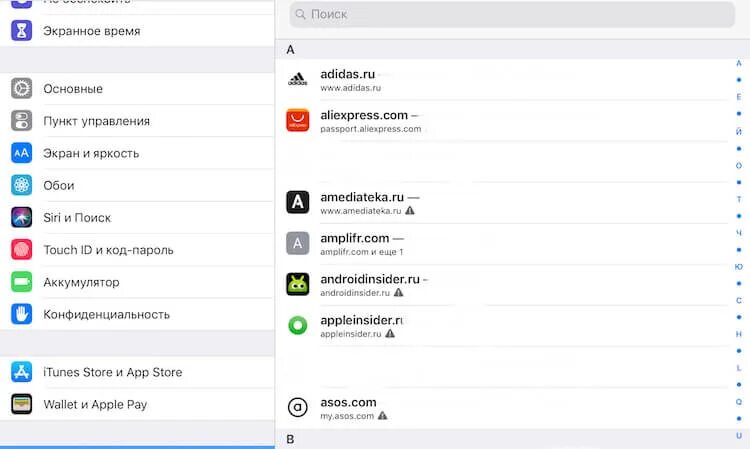Tap warning triangle next to androidinsider.ru subtitle
This screenshot has height=449, width=750.
pos(398,293)
